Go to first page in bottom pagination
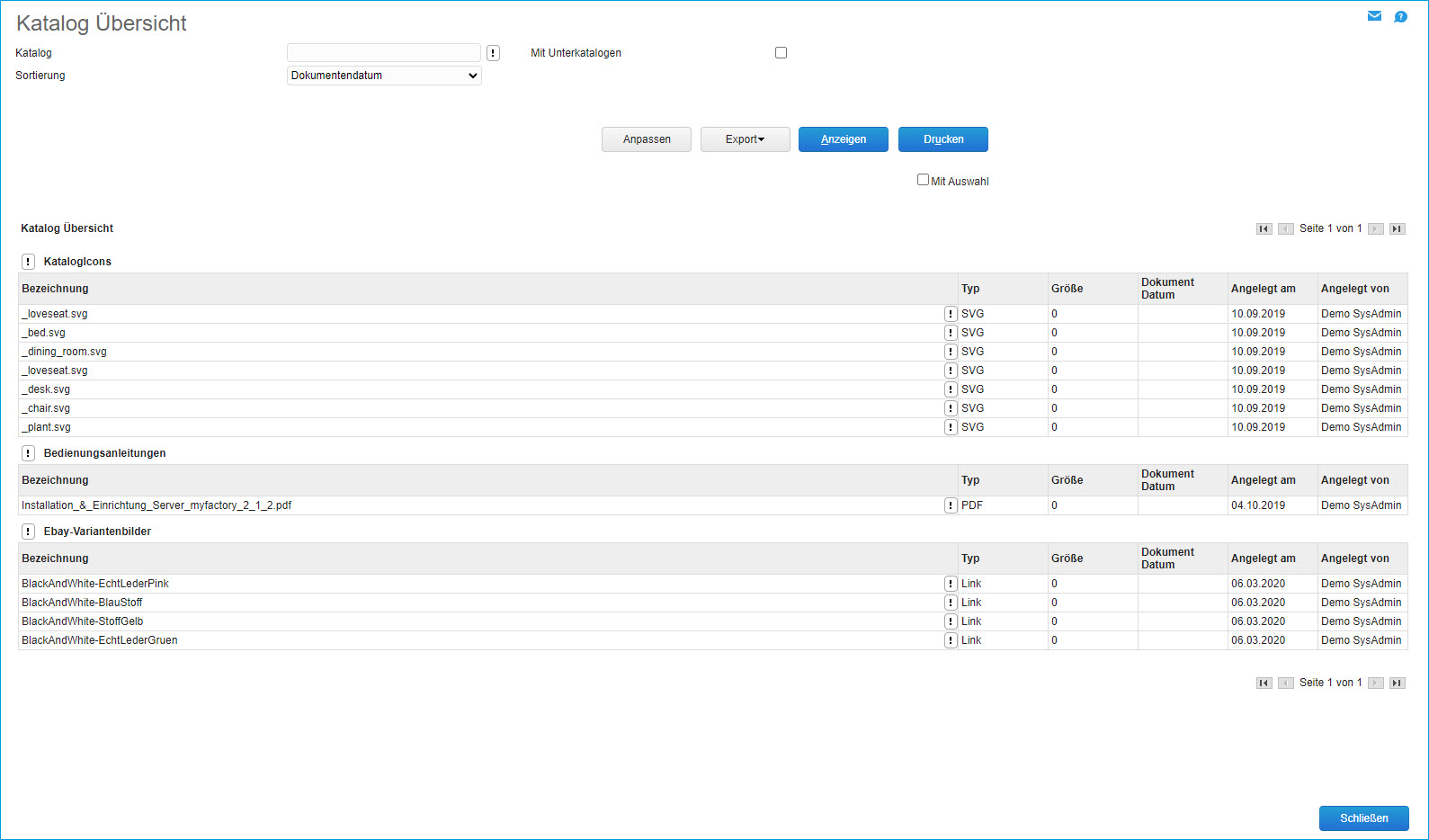Viewport: 1429px width, 840px height. coord(1264,683)
